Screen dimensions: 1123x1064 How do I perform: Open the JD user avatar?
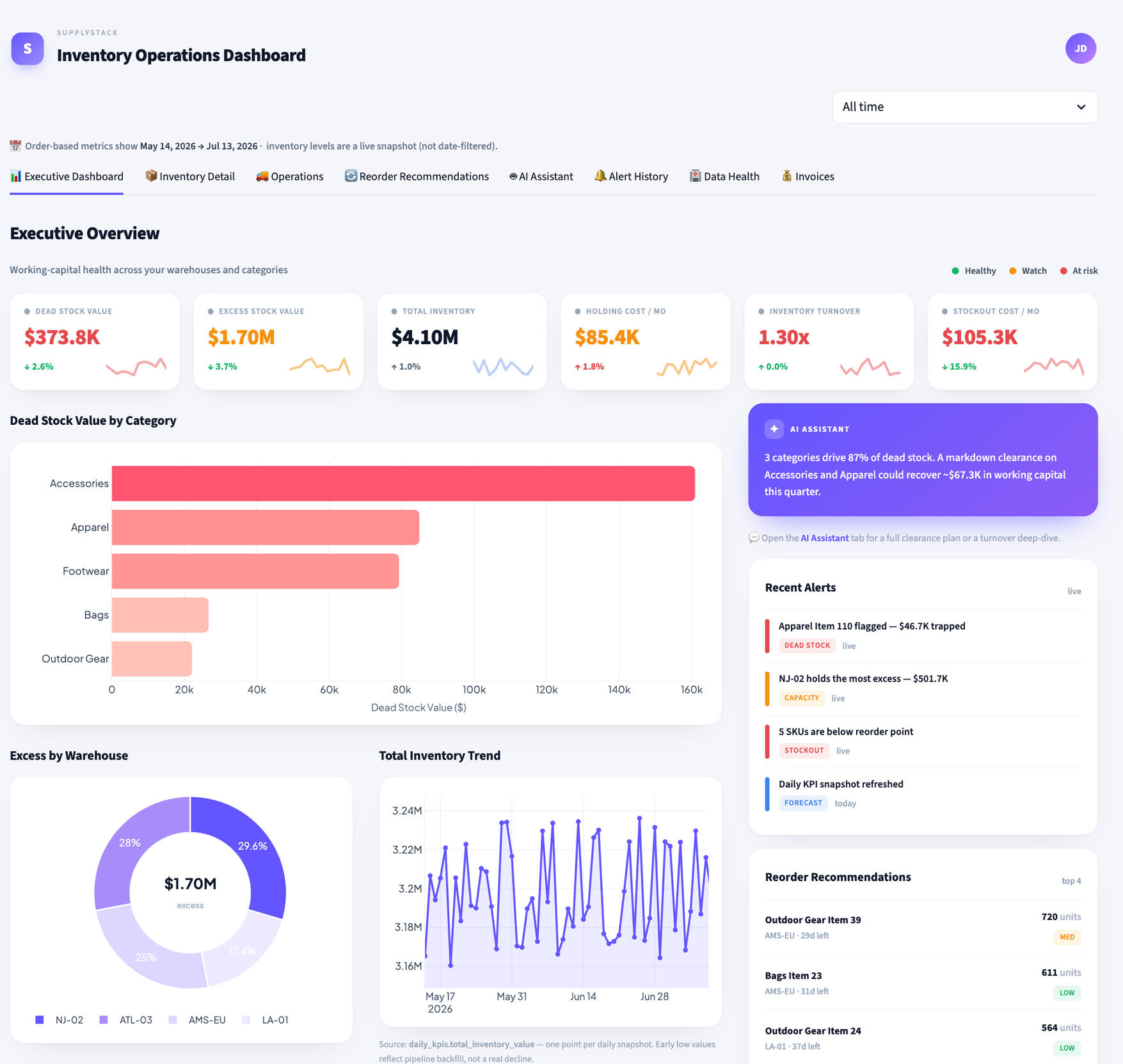[1080, 49]
